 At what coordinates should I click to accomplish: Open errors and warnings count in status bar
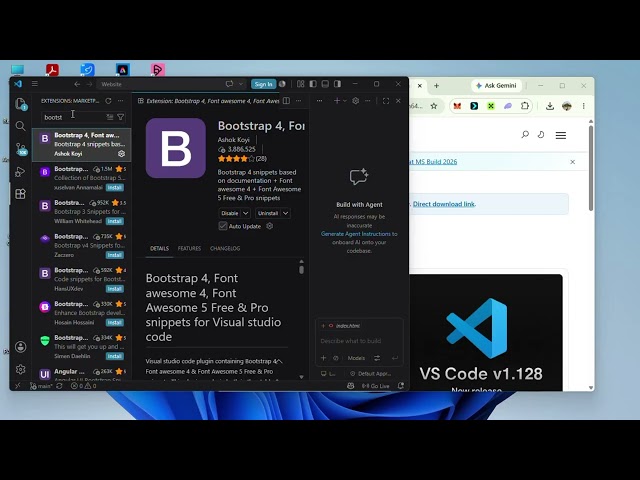click(x=84, y=386)
